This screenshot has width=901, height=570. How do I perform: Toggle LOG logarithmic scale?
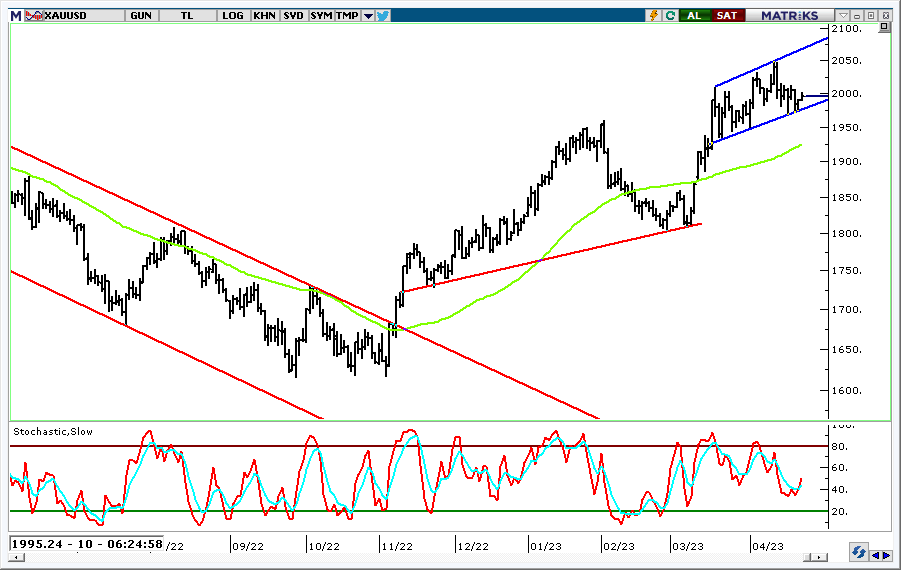pos(233,15)
